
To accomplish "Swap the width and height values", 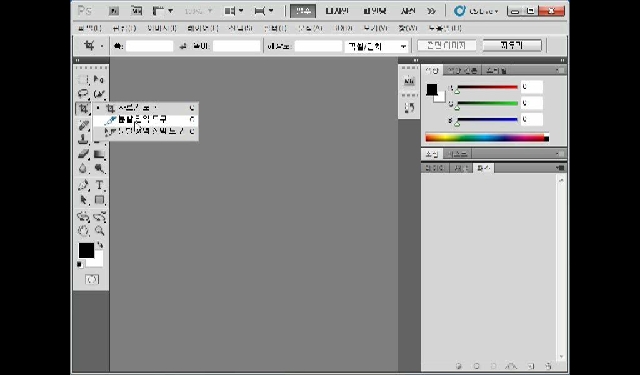I will coord(183,47).
